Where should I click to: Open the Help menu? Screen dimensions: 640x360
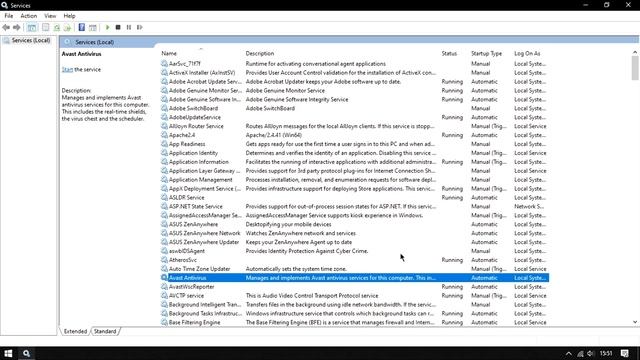[x=69, y=16]
